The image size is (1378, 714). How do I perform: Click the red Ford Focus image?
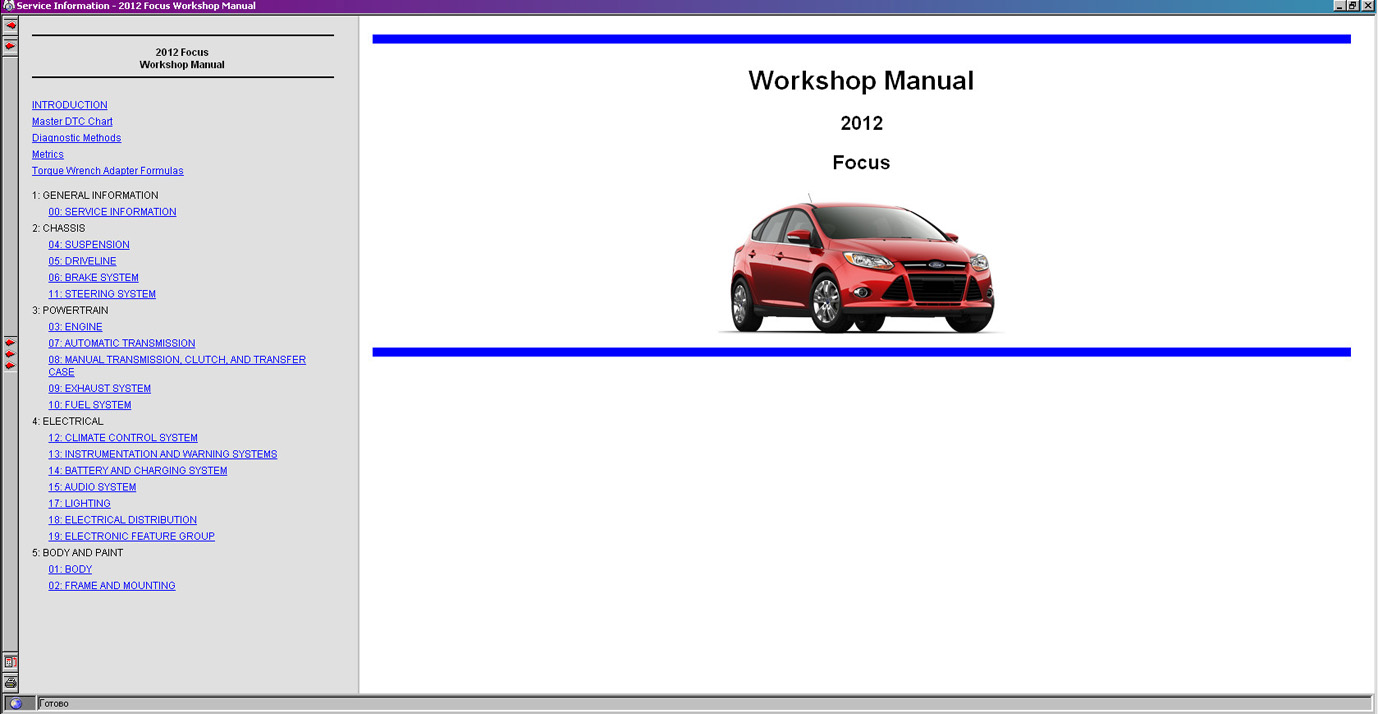[861, 265]
